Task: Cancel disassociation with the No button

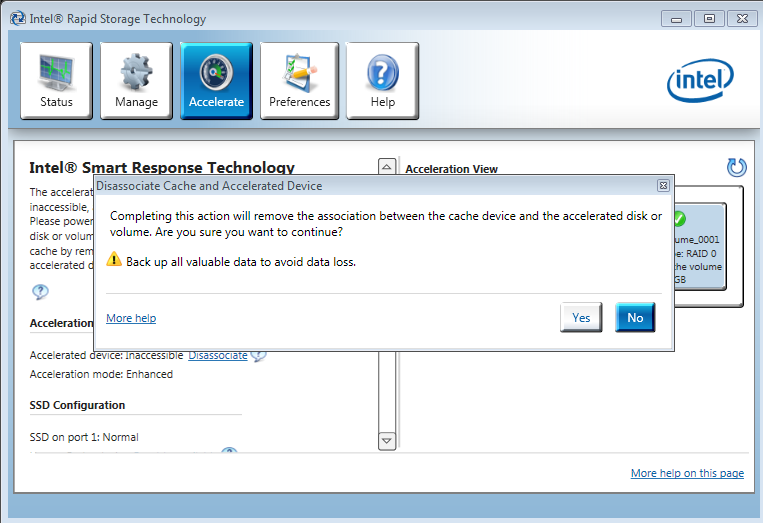Action: (x=635, y=317)
